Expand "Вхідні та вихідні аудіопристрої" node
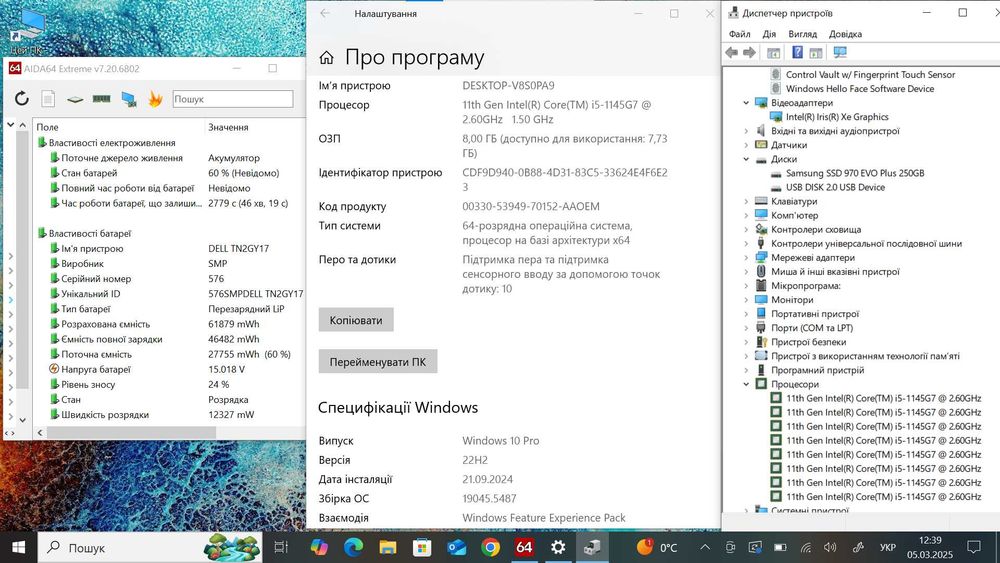Image resolution: width=1000 pixels, height=563 pixels. tap(746, 131)
